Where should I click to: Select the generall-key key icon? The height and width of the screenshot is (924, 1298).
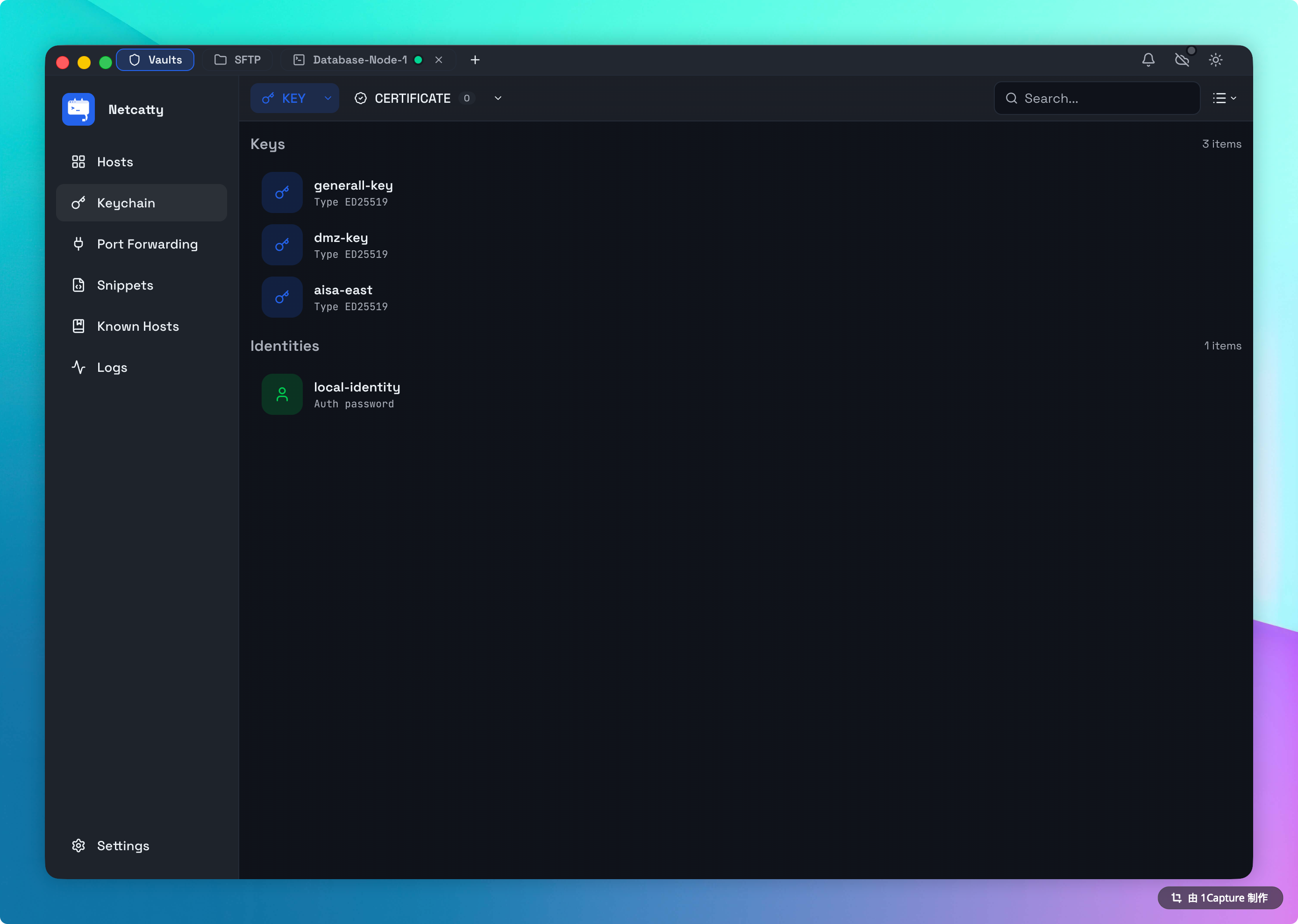pos(282,193)
